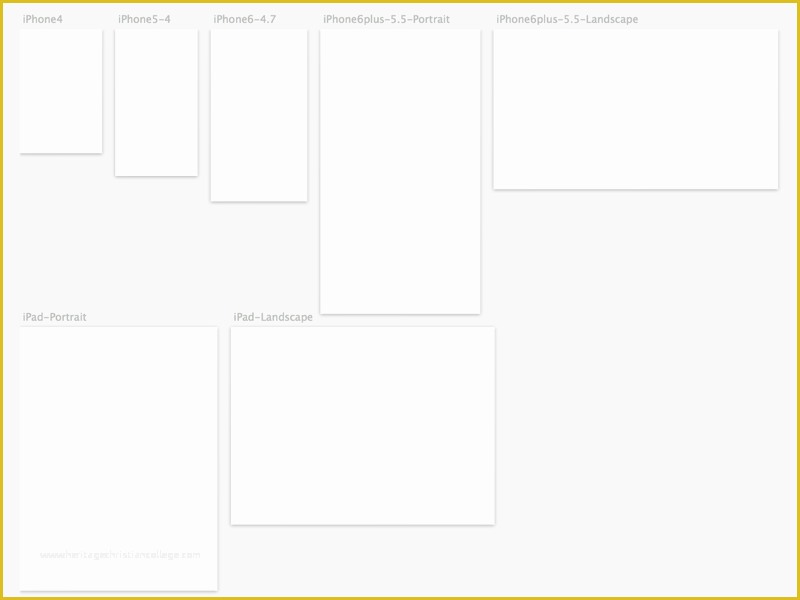
Task: Click inside the iPad-Landscape artboard canvas
Action: [363, 426]
